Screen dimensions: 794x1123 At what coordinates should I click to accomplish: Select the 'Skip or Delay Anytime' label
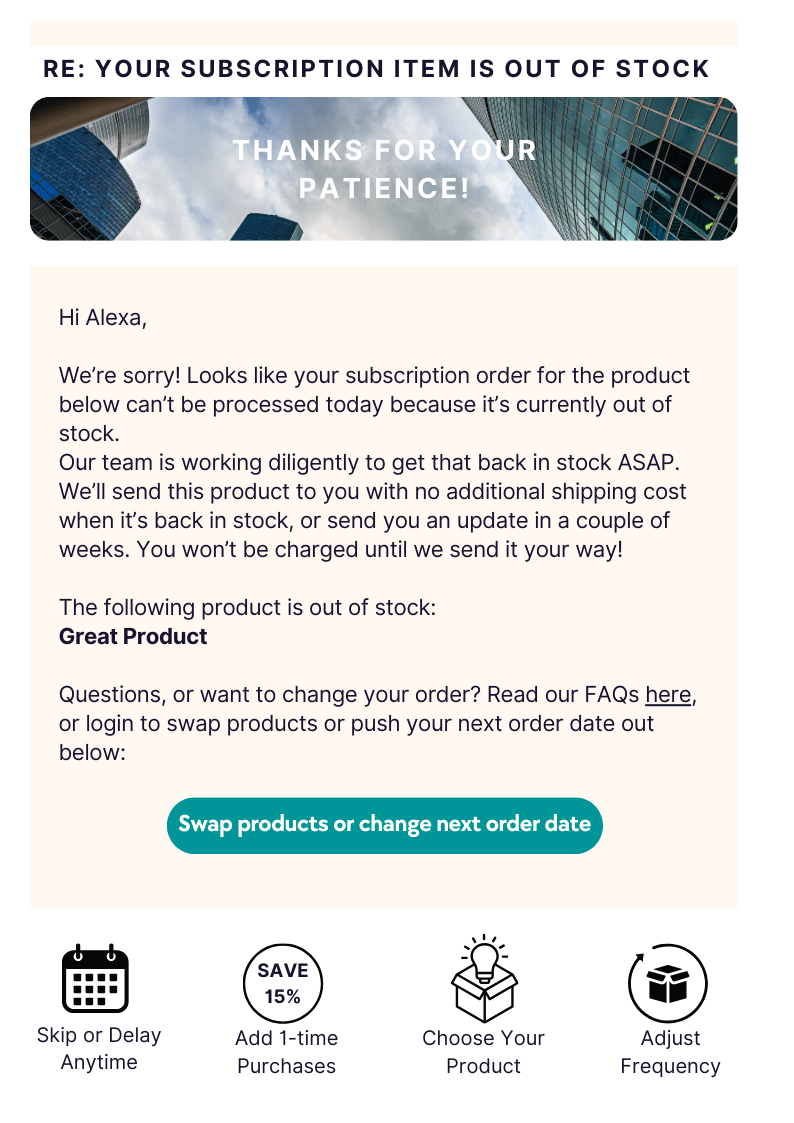pyautogui.click(x=99, y=1049)
